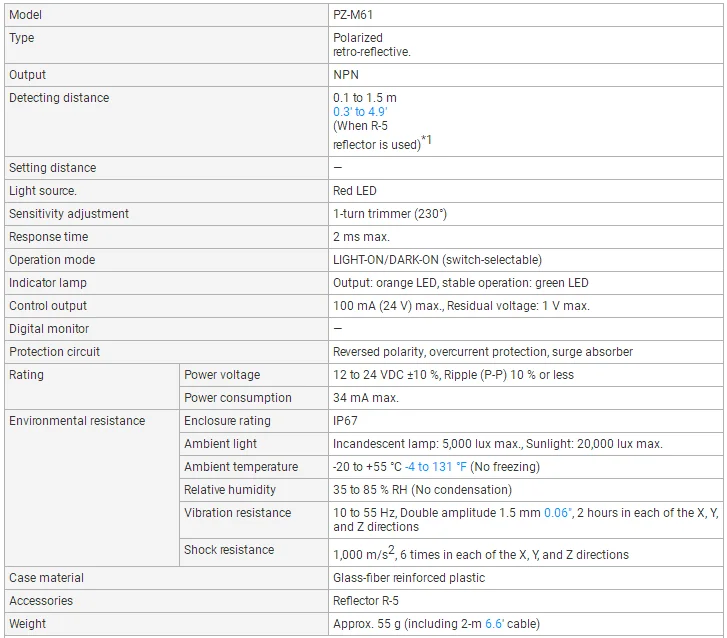This screenshot has height=638, width=727.
Task: Click 'LIGHT-ON/DARK-ON (switch-selectable)' value
Action: 437,260
